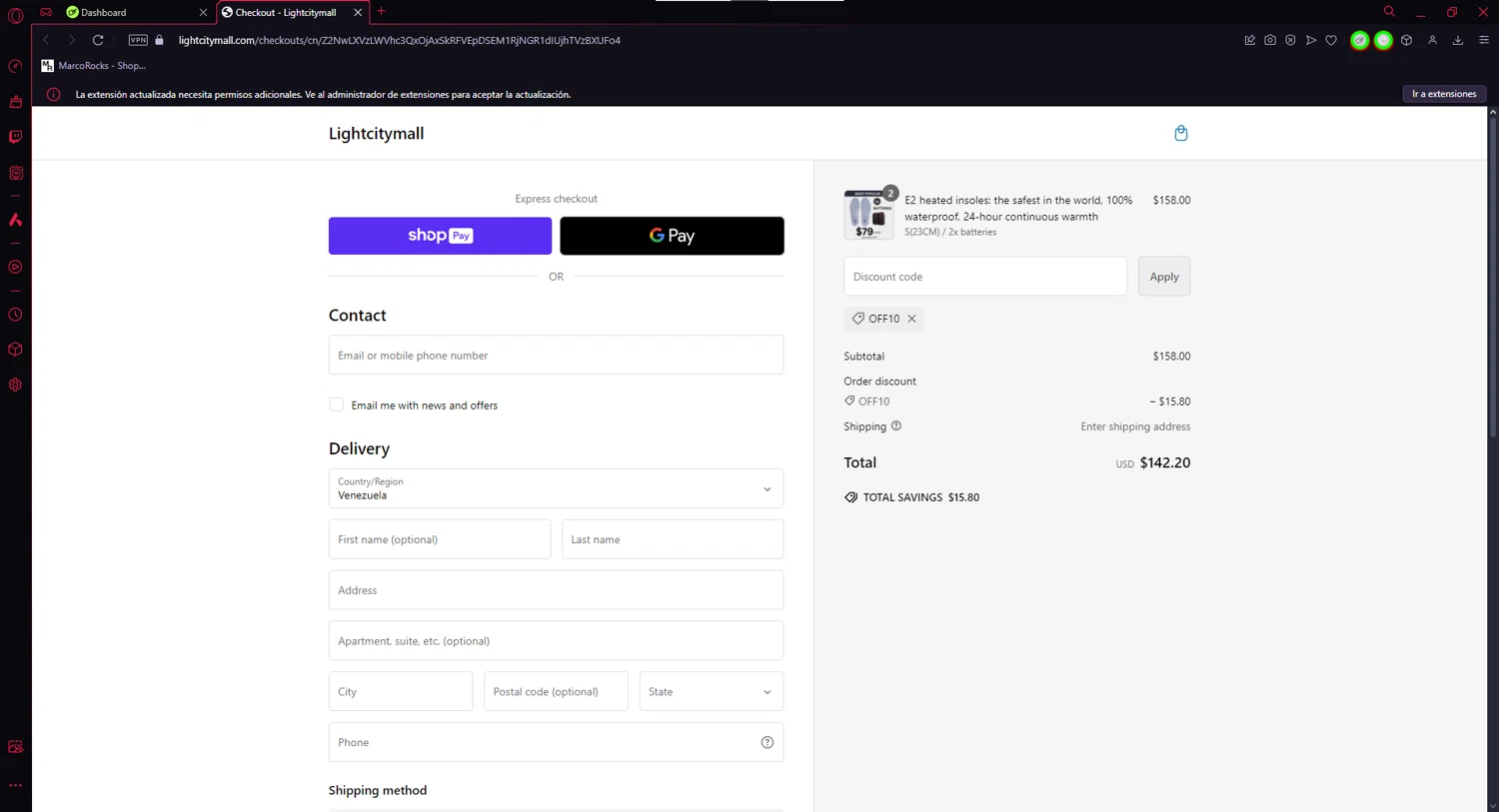Image resolution: width=1499 pixels, height=812 pixels.
Task: Open the Player sidebar icon
Action: coord(15,267)
